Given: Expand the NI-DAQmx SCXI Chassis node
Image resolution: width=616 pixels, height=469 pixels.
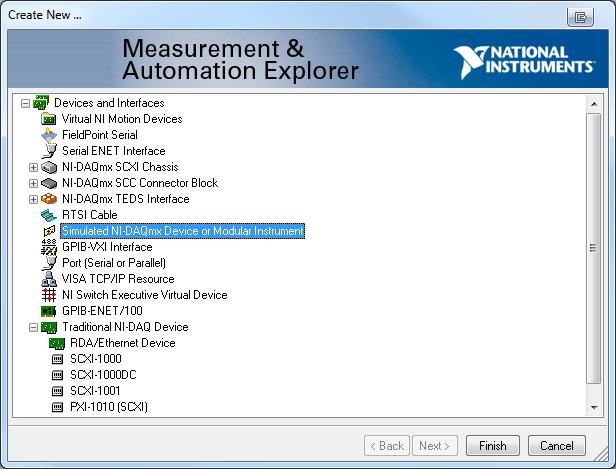Looking at the screenshot, I should (x=33, y=168).
